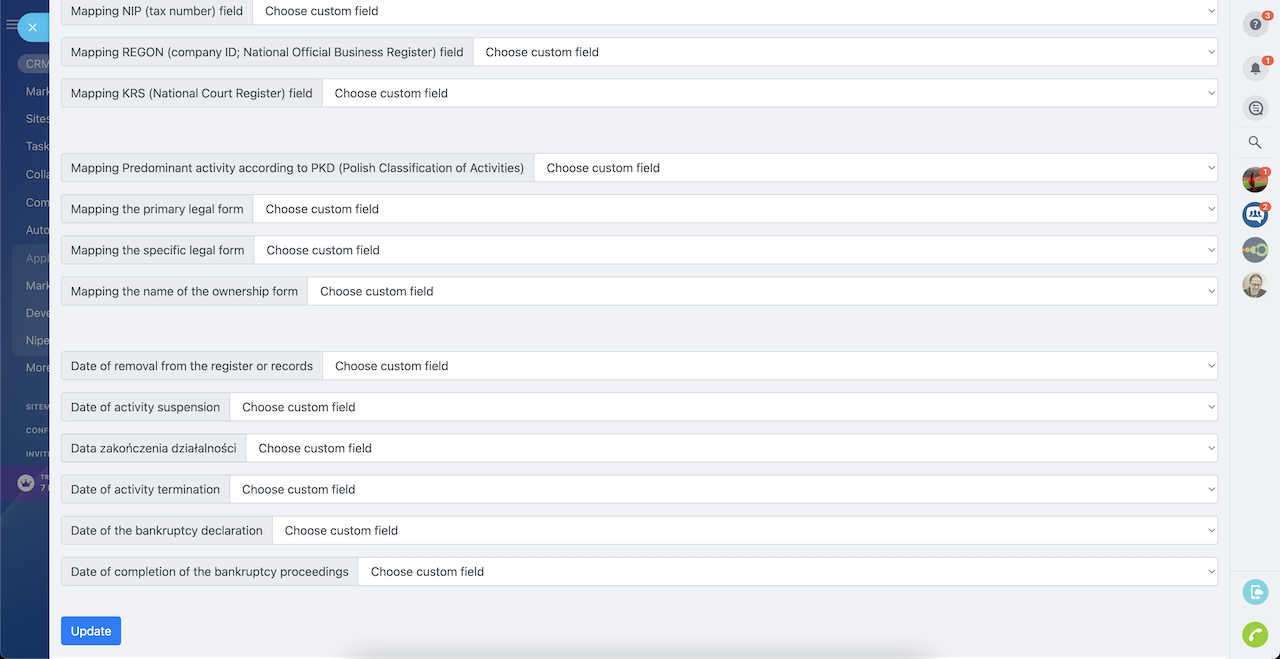This screenshot has width=1280, height=659.
Task: Click the crown trial plan icon
Action: coord(26,483)
